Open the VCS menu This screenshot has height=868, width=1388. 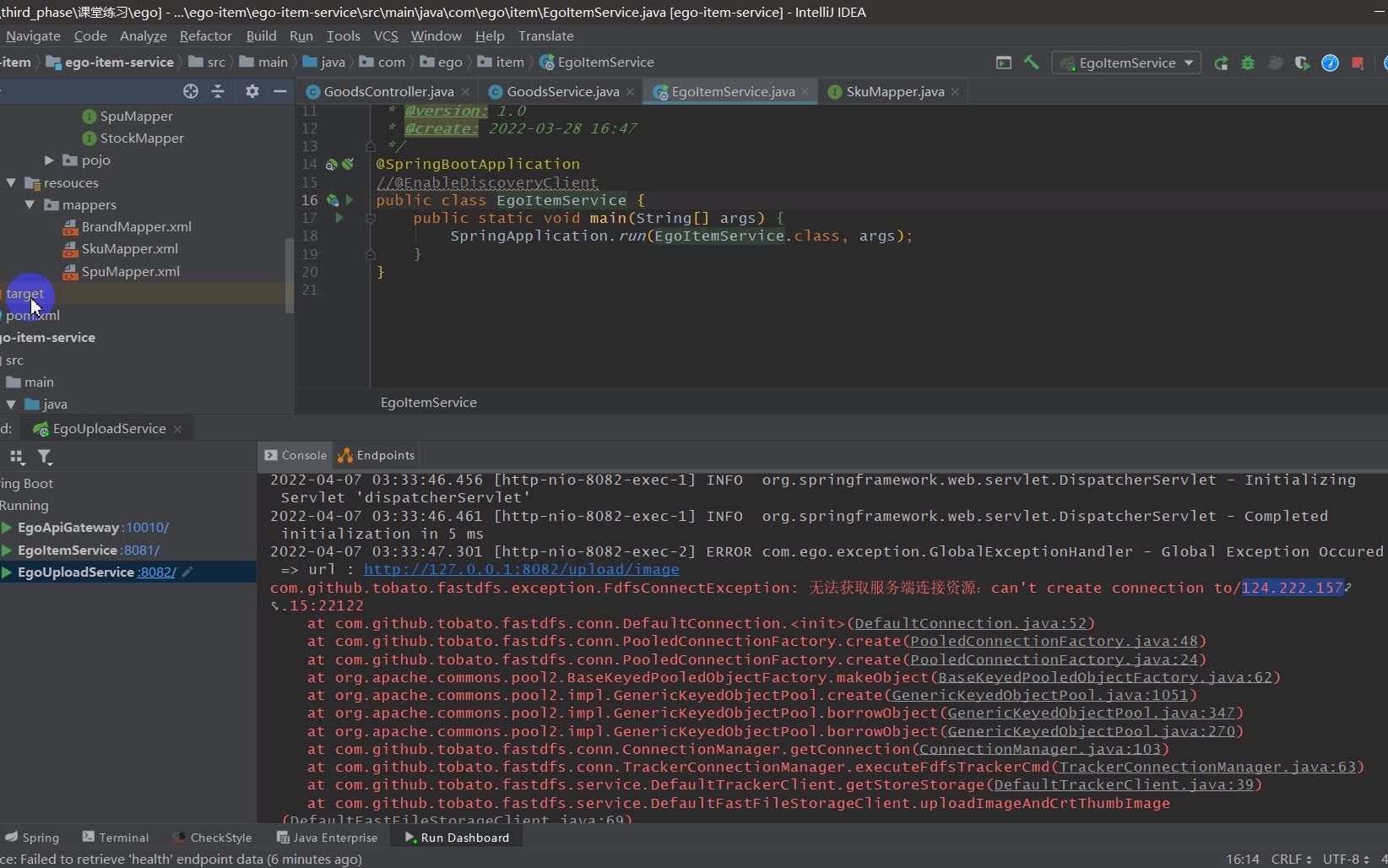[x=386, y=35]
